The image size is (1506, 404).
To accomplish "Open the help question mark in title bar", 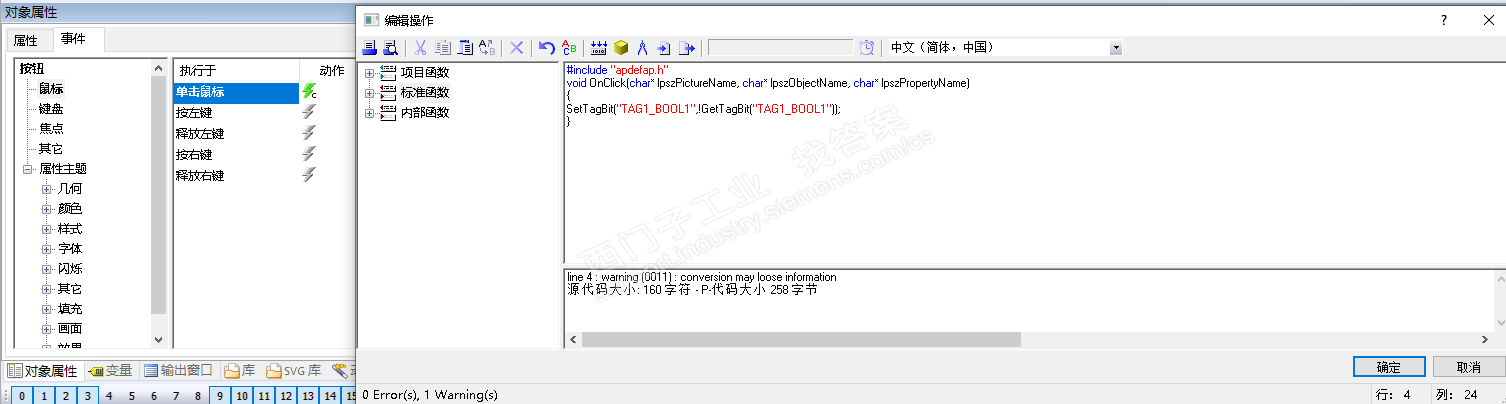I will [x=1443, y=20].
